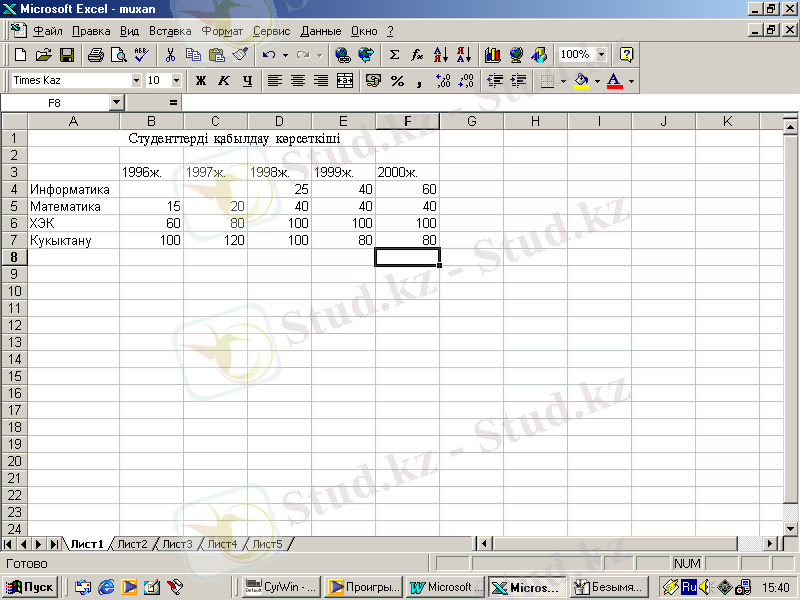
Task: Toggle italic formatting button К
Action: (223, 80)
